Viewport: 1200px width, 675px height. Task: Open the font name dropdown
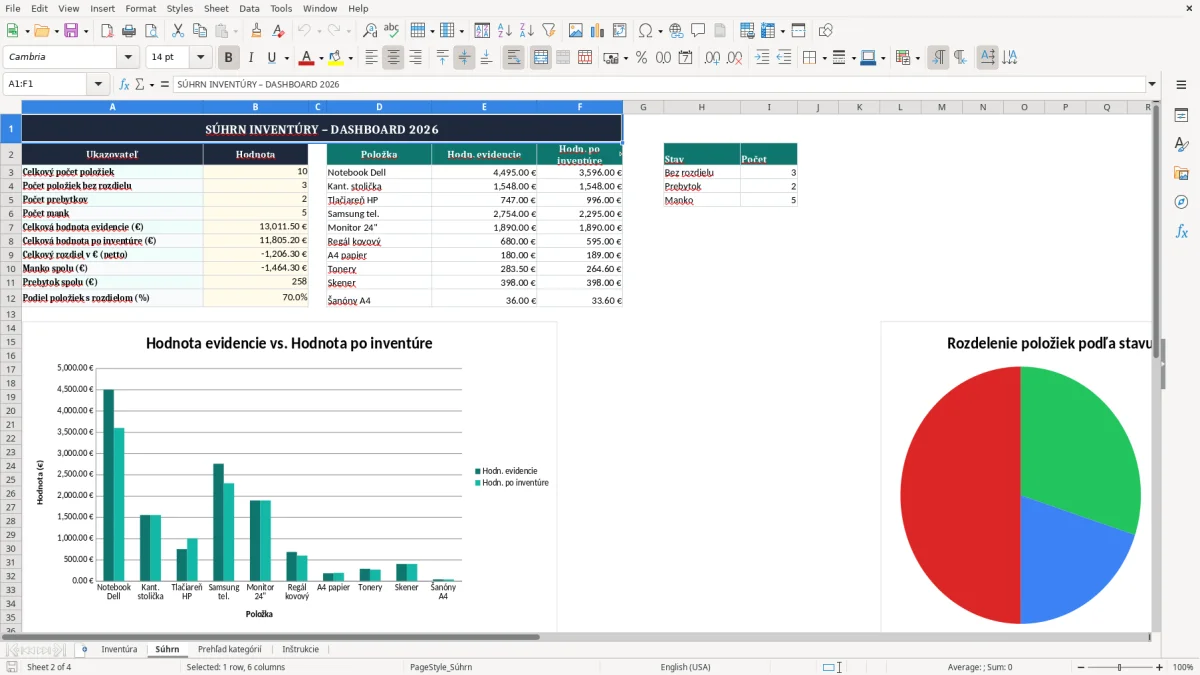coord(128,58)
